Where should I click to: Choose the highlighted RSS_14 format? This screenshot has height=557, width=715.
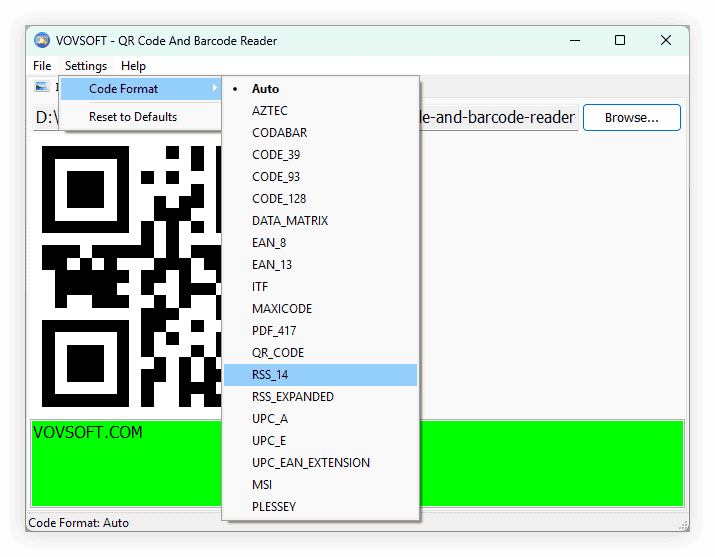pos(321,375)
